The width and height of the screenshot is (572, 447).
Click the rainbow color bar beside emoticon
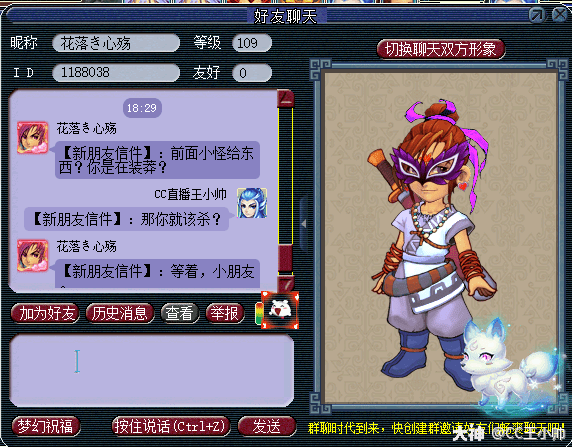coord(258,313)
